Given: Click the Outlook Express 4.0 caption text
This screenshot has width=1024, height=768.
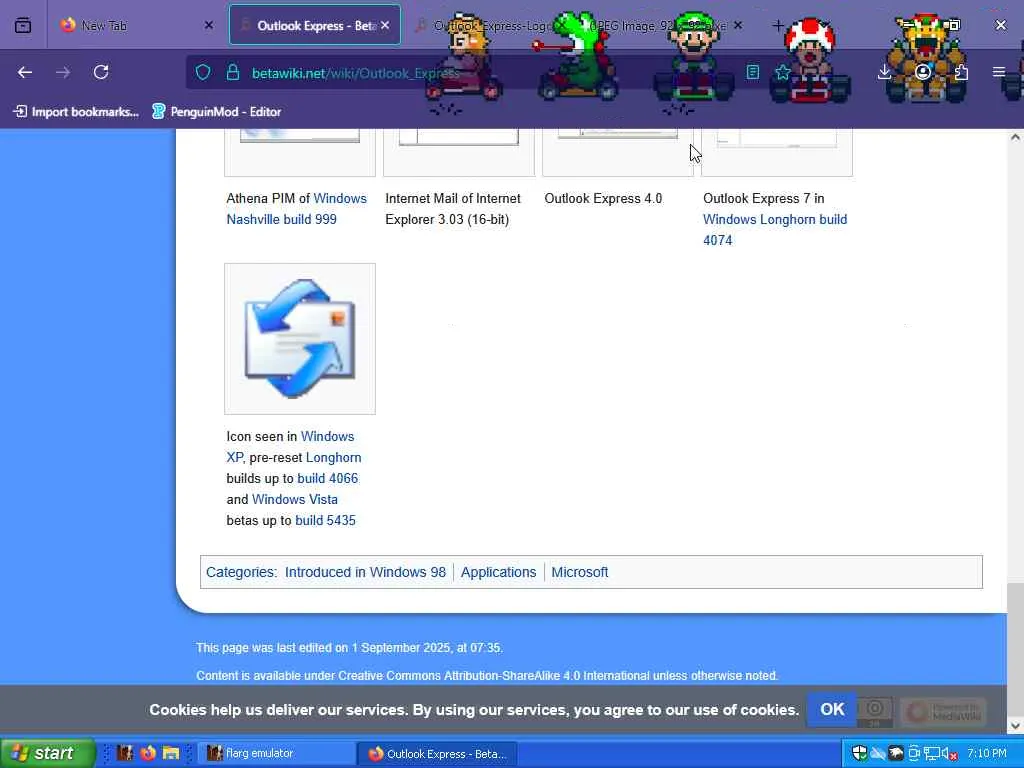Looking at the screenshot, I should pyautogui.click(x=603, y=199).
